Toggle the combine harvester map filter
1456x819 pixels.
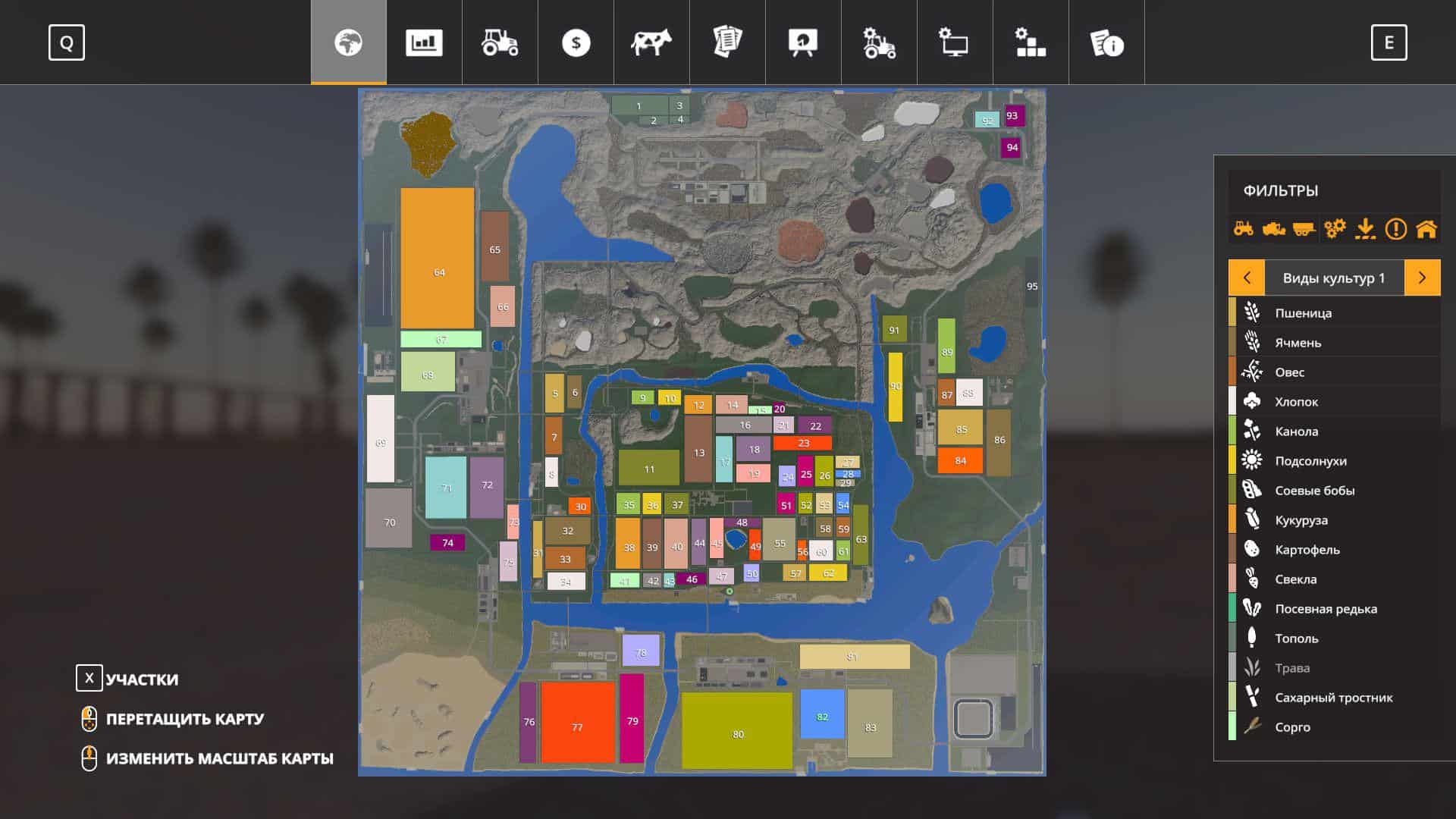[1274, 228]
